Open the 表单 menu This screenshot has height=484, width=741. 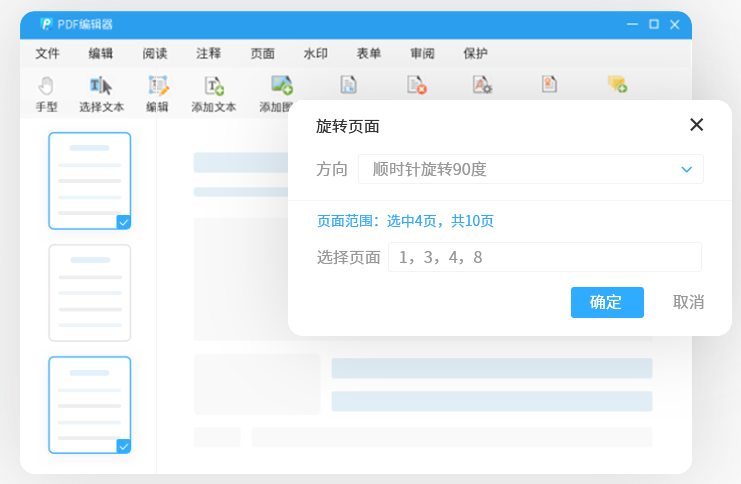[369, 53]
